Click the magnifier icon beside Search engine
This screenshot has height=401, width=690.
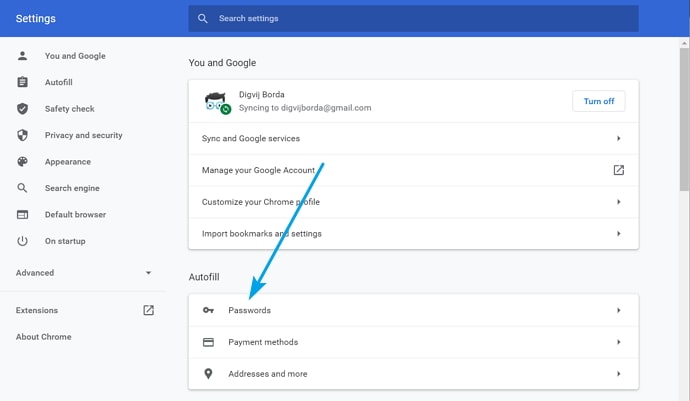(x=22, y=188)
